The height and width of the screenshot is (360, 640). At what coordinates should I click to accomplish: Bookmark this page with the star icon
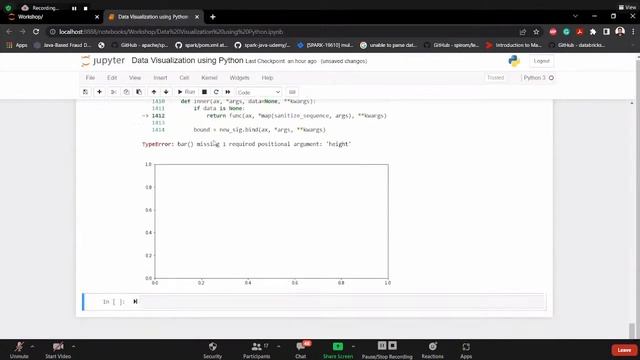coord(536,32)
